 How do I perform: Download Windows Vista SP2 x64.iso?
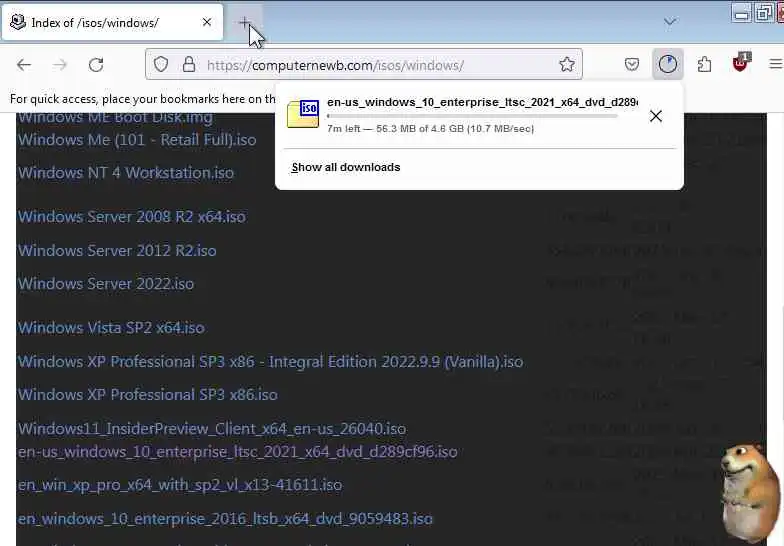pos(111,328)
